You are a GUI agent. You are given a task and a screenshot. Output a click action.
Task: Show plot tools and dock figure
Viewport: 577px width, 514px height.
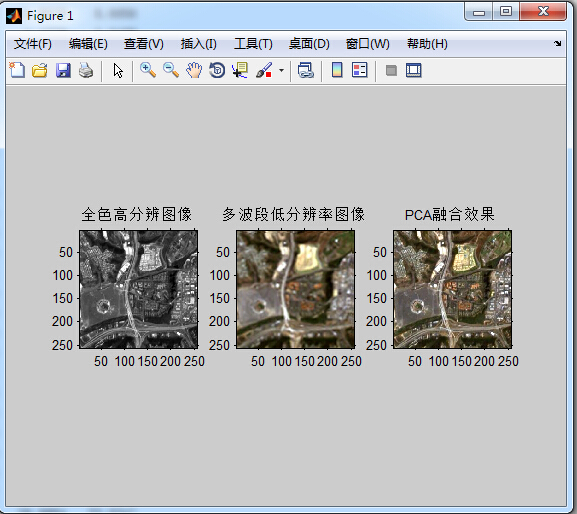point(414,70)
